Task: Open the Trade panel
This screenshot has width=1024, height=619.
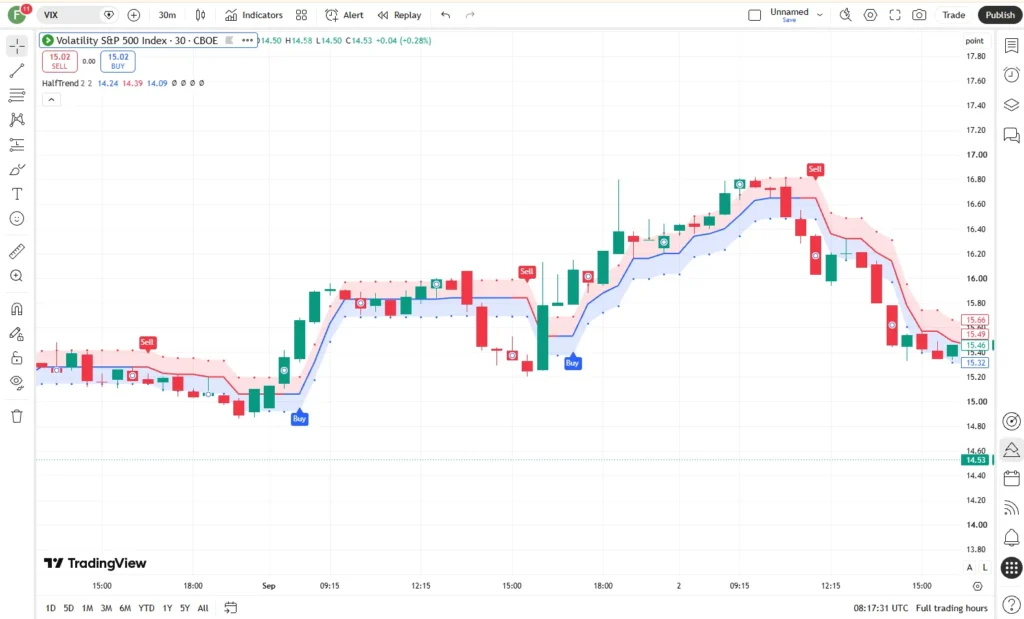Action: pyautogui.click(x=953, y=15)
